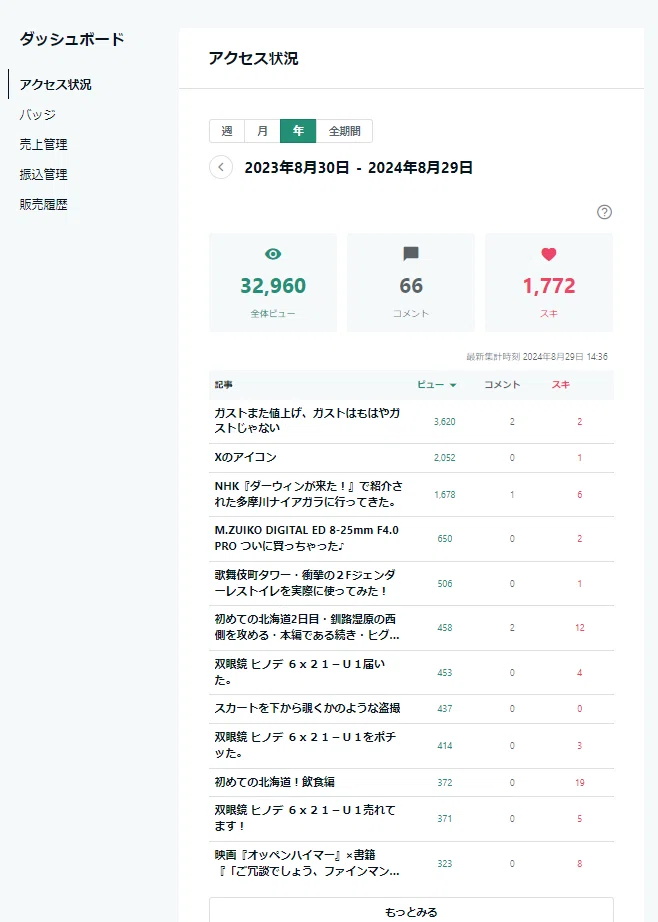Open the 双眼鏡 ヒノデ U1をポチった article
The width and height of the screenshot is (658, 922).
coord(305,744)
